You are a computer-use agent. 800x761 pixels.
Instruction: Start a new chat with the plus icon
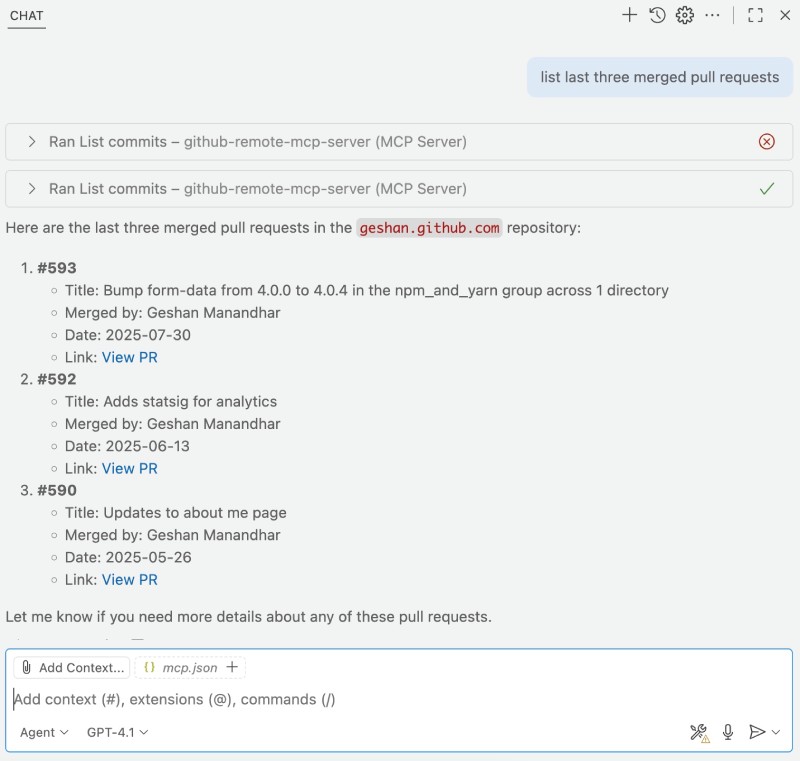pyautogui.click(x=629, y=15)
